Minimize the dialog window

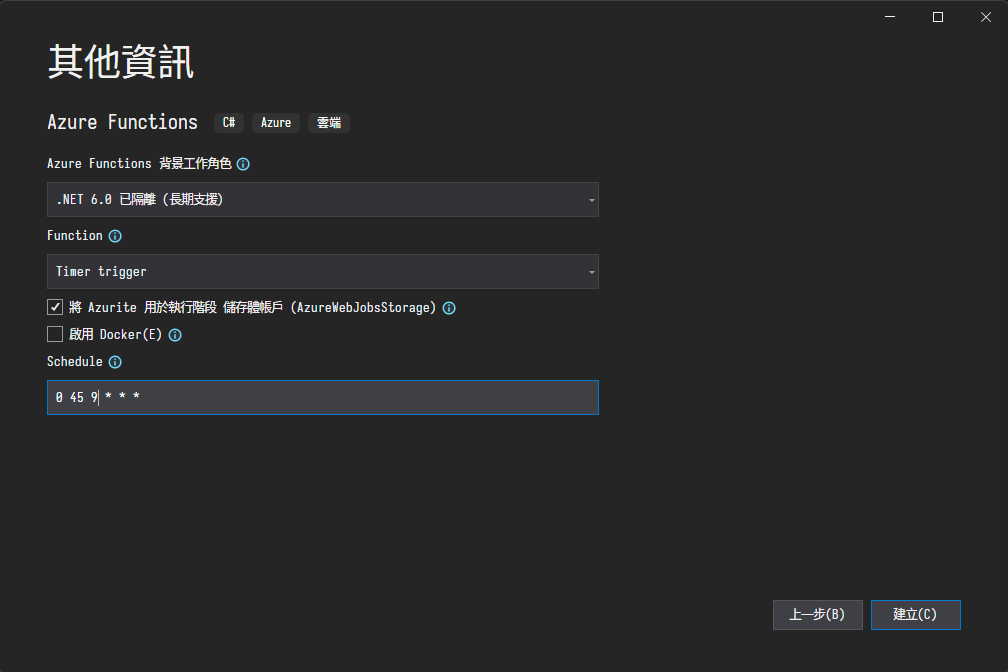point(890,17)
